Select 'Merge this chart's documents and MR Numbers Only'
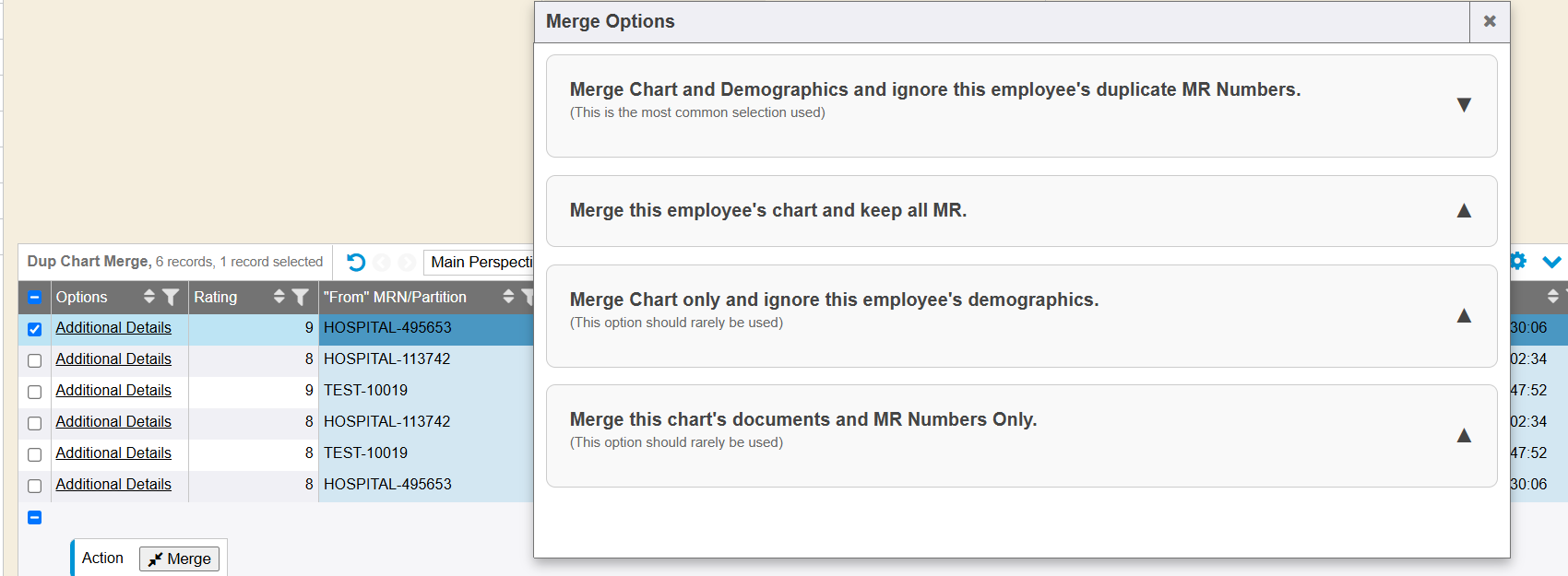Viewport: 1568px width, 576px height. point(802,420)
